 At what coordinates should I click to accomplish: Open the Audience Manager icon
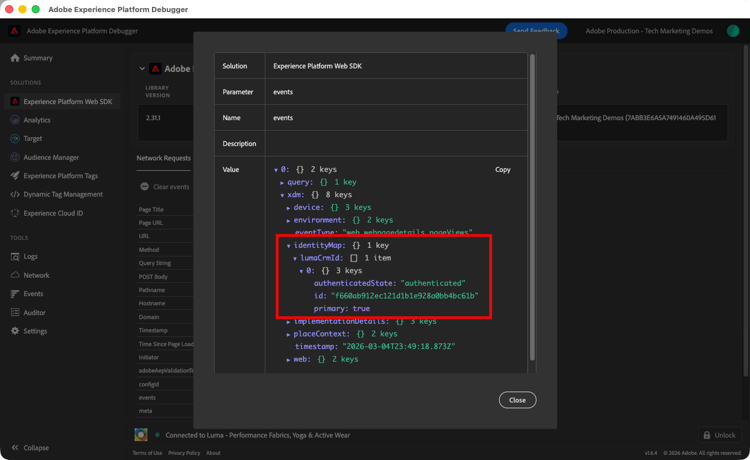click(x=15, y=157)
